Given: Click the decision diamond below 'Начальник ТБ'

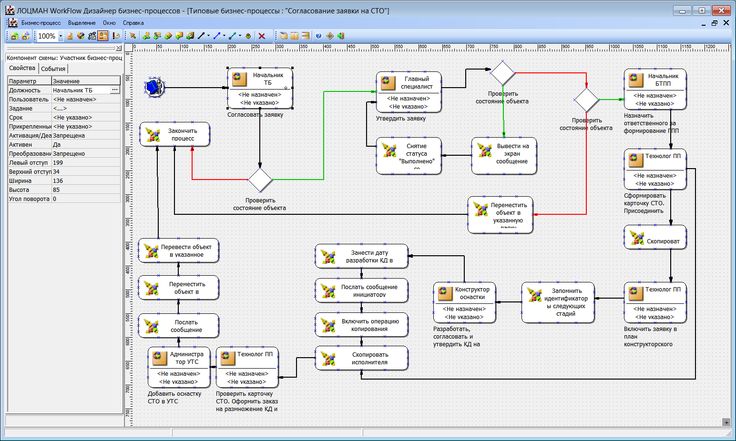Looking at the screenshot, I should tap(260, 180).
